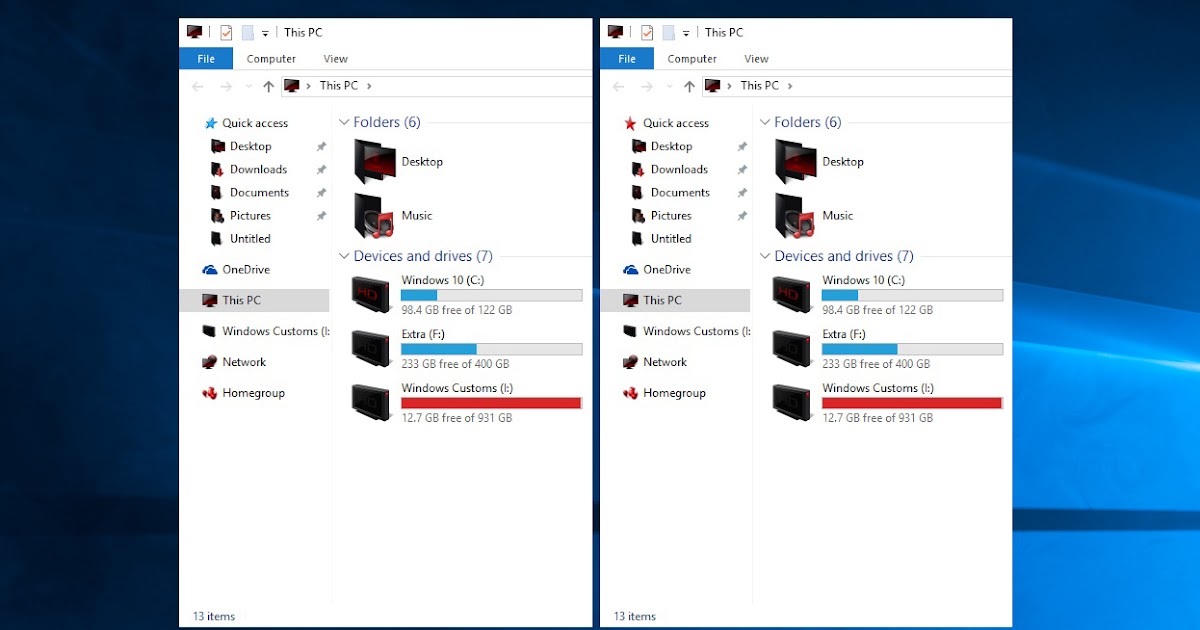Click Network icon in right window sidebar
Viewport: 1200px width, 630px height.
tap(631, 362)
